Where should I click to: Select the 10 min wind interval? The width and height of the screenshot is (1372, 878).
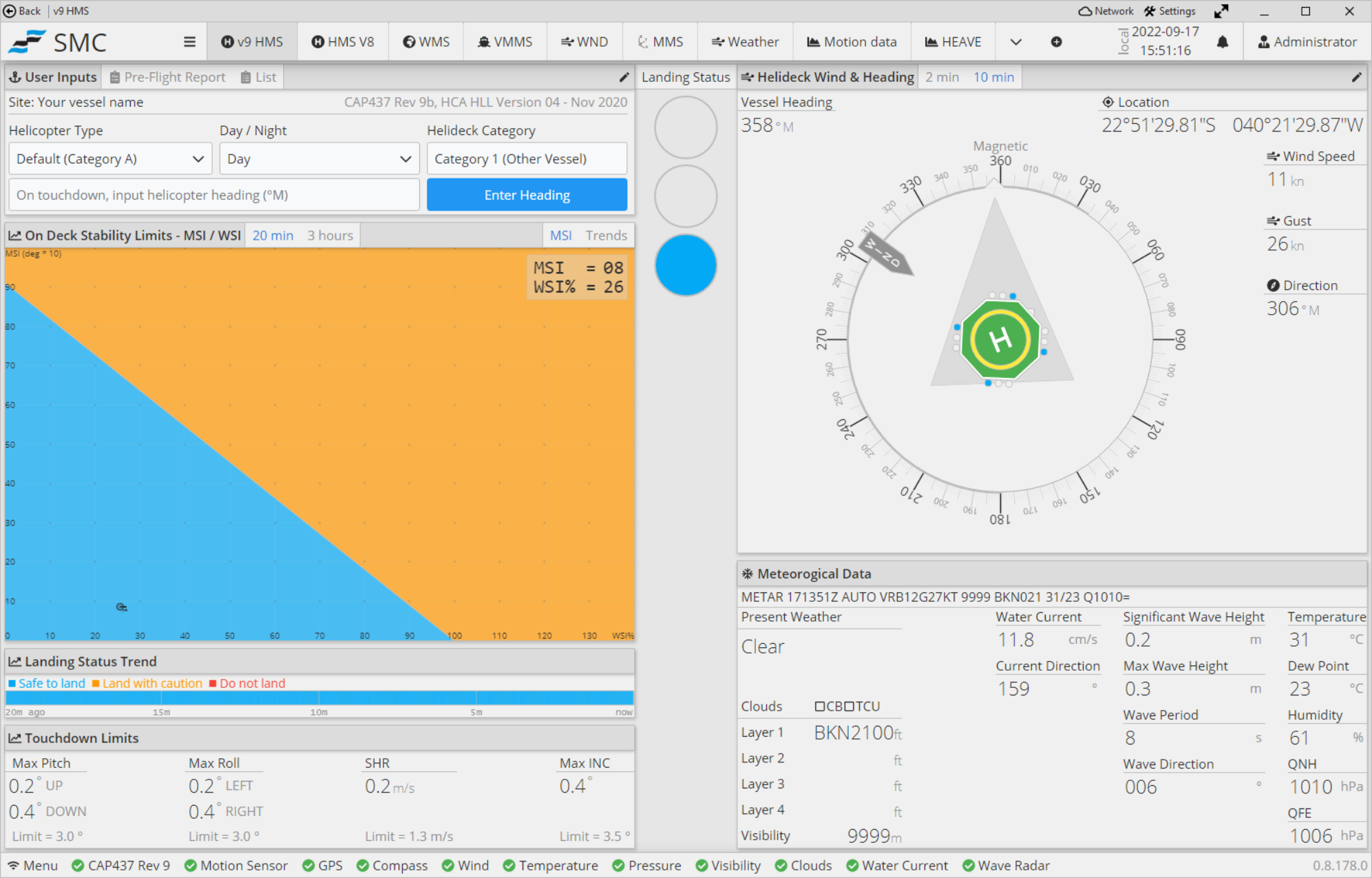click(x=993, y=77)
